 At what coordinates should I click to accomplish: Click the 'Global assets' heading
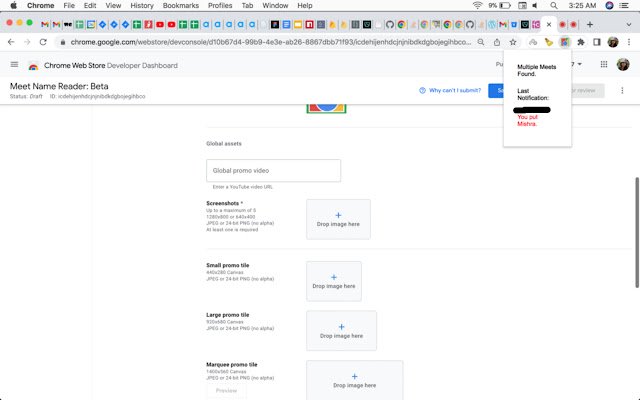(x=224, y=144)
